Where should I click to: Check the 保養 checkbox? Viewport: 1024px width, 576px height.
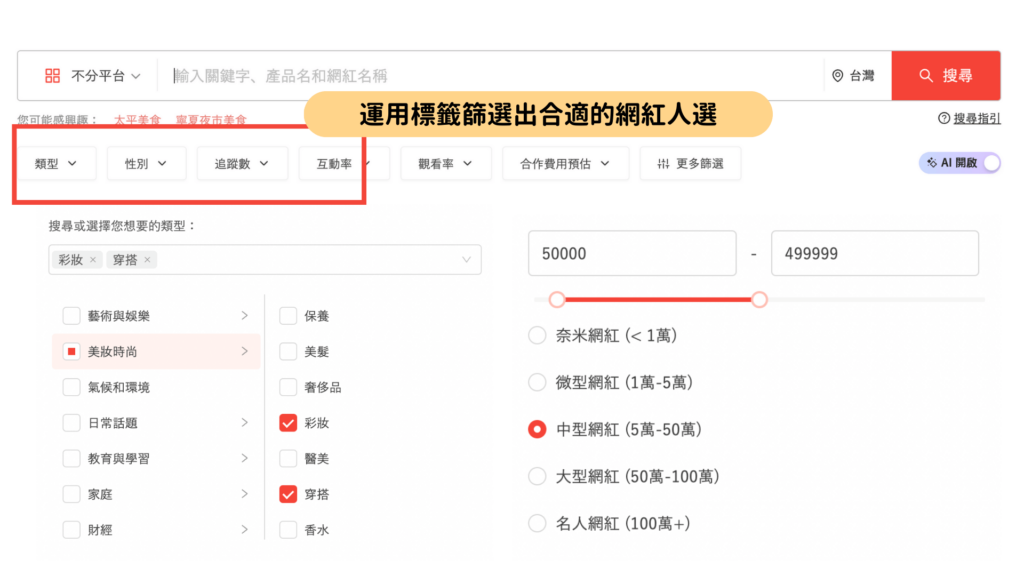click(288, 316)
